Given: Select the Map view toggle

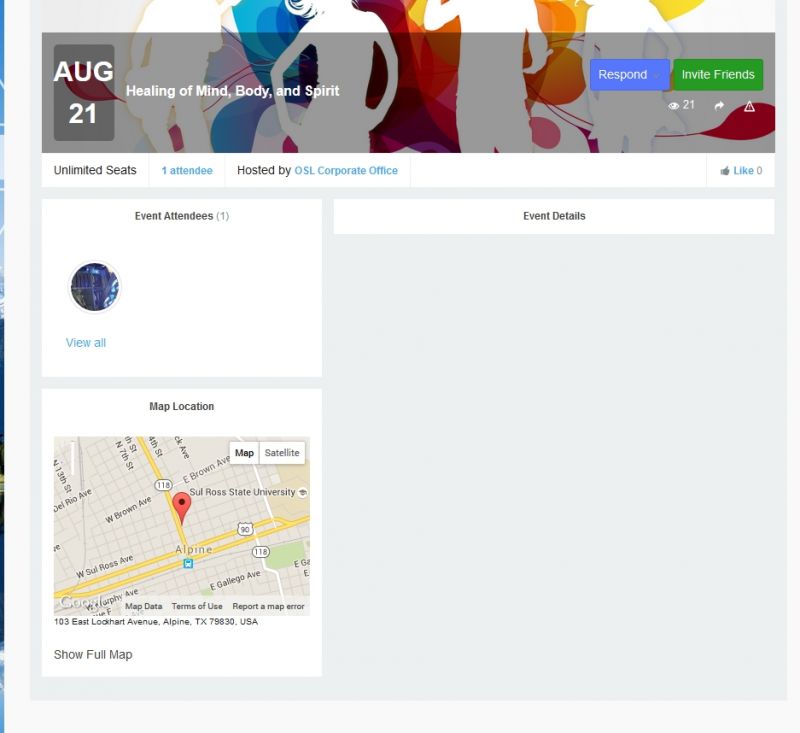Looking at the screenshot, I should click(244, 453).
